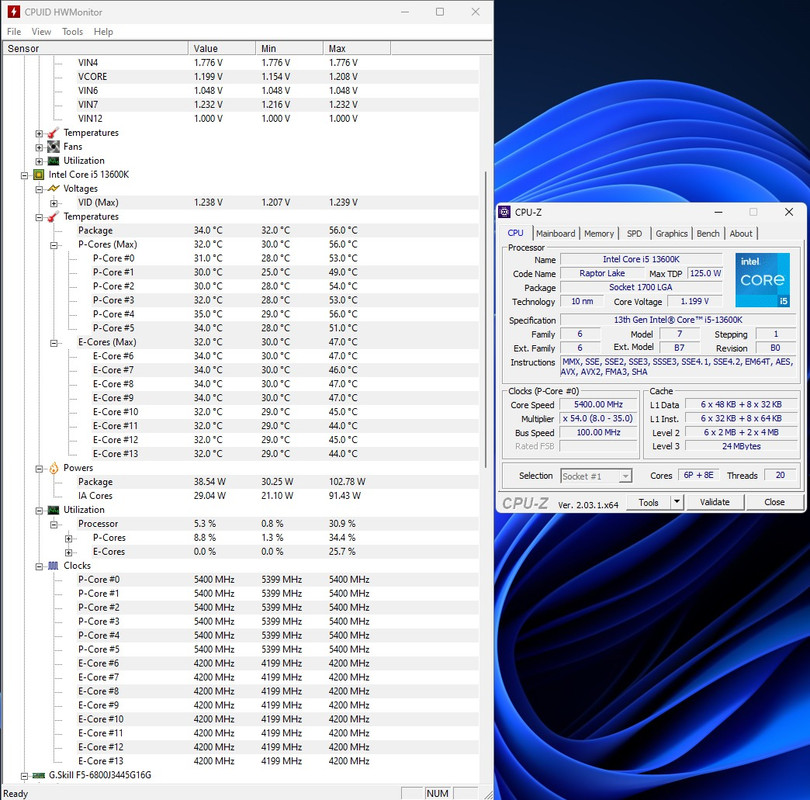
Task: Click the RAM module icon beside G.Skill
Action: coord(39,775)
